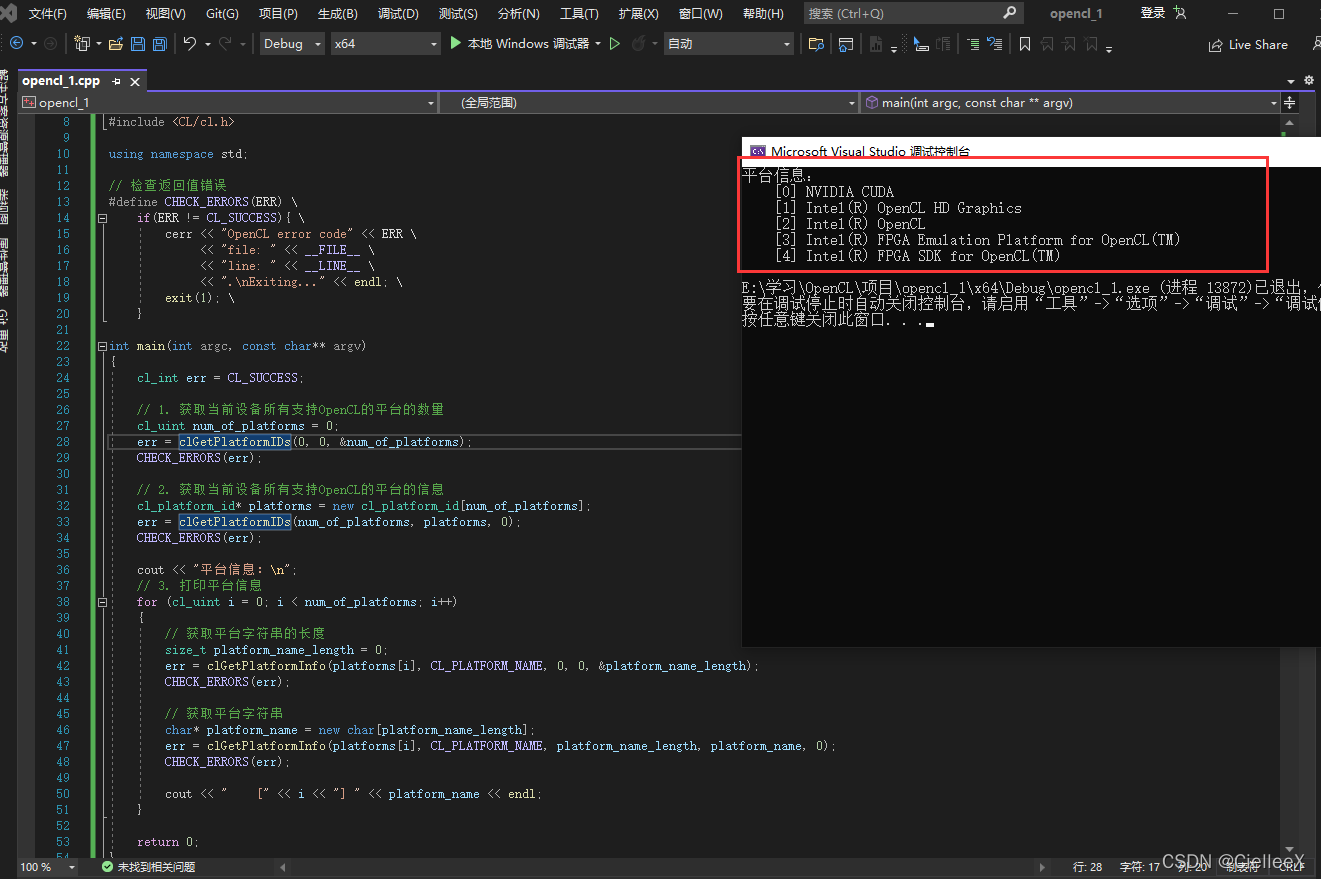Click clGetPlatformIDs on line 28
The height and width of the screenshot is (879, 1321).
[x=235, y=442]
